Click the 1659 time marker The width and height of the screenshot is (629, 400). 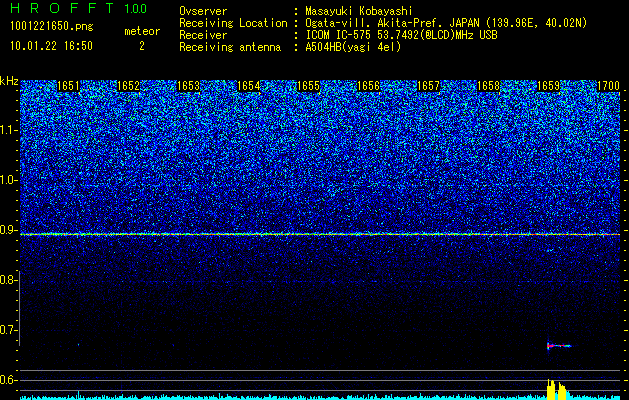click(548, 86)
